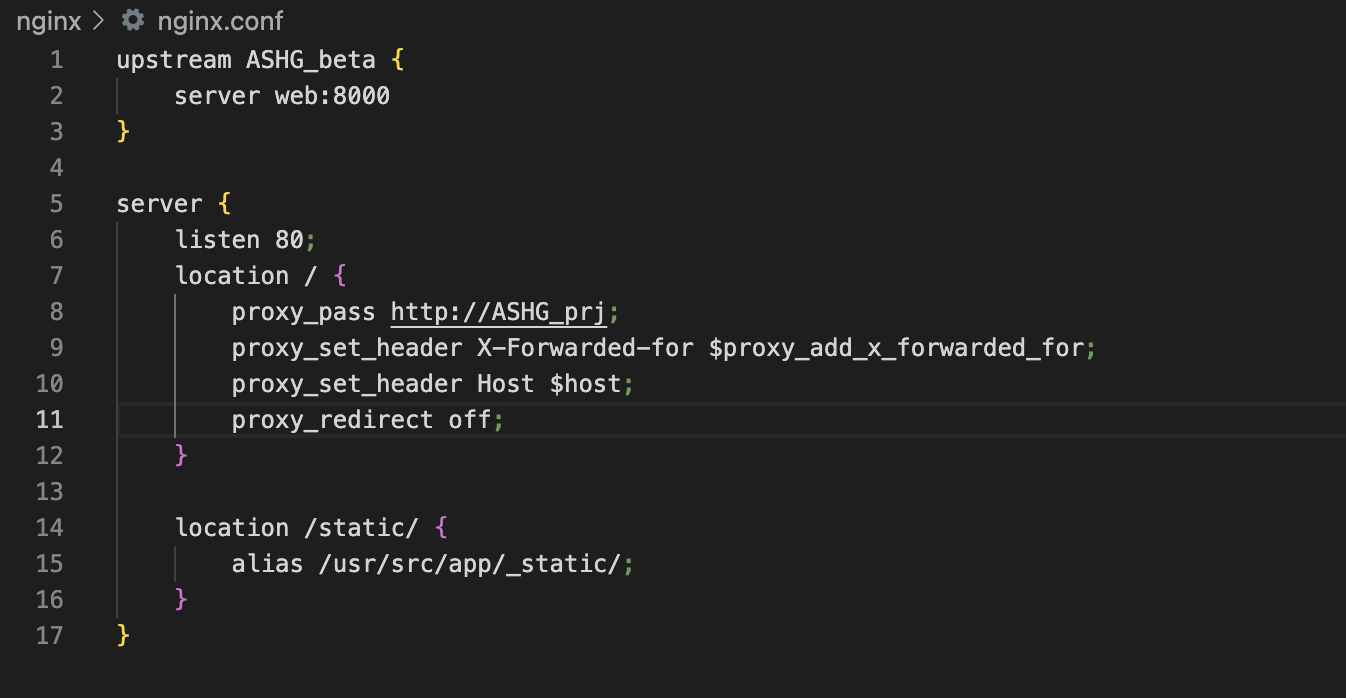Click line number 17 in the gutter
The height and width of the screenshot is (698, 1346).
49,636
